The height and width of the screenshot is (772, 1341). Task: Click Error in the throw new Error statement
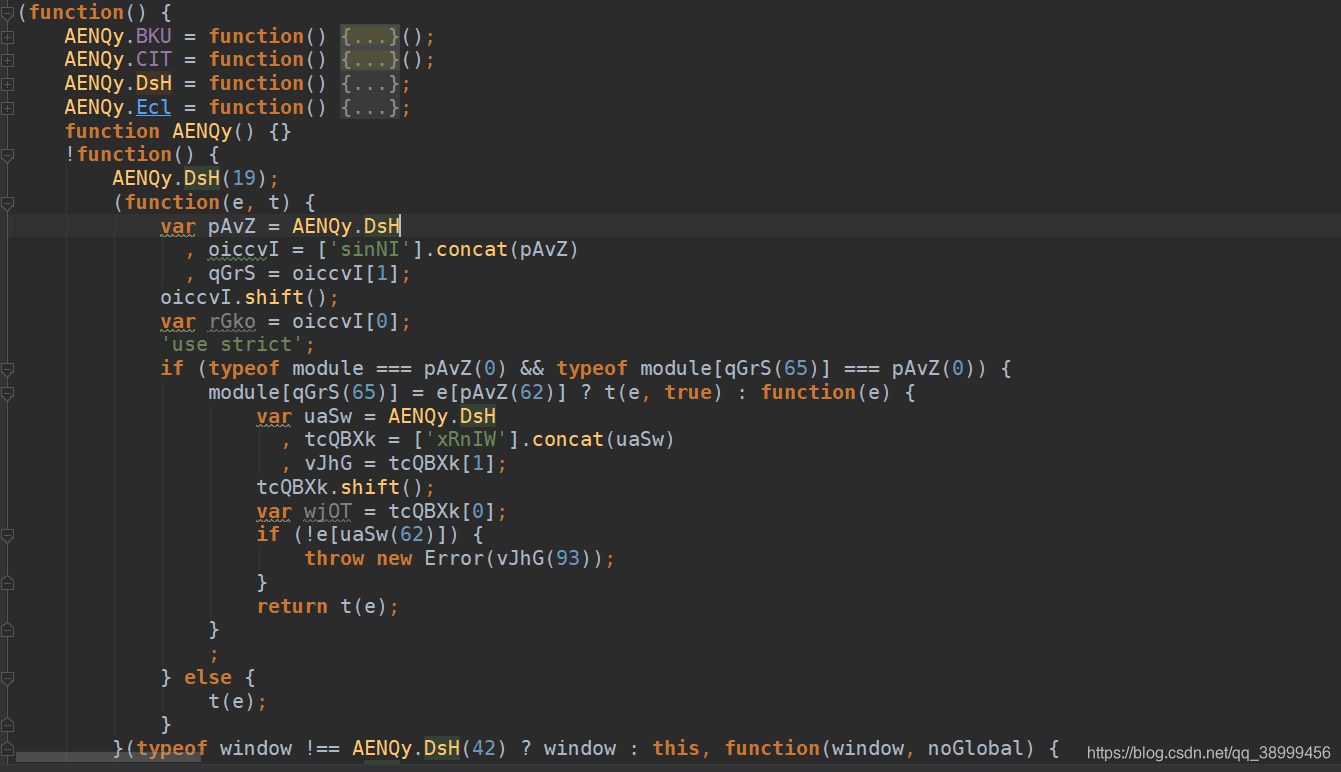pyautogui.click(x=454, y=558)
